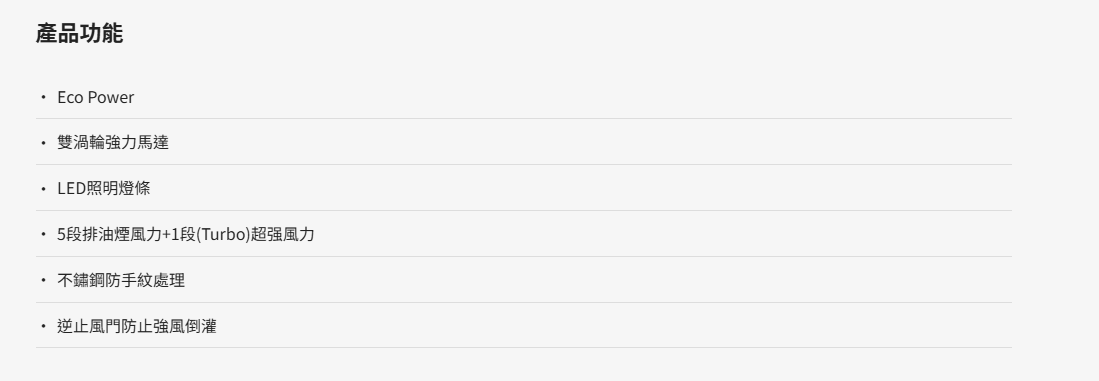Click the bullet before 雙渦輪強力馬達
The width and height of the screenshot is (1099, 381).
43,143
